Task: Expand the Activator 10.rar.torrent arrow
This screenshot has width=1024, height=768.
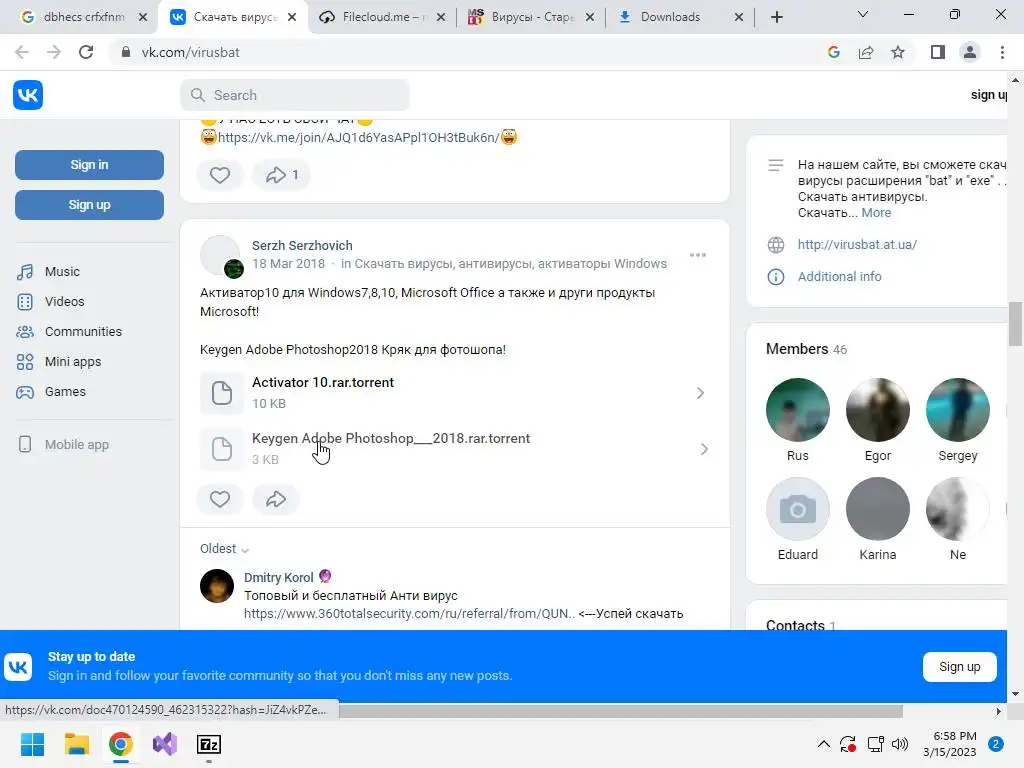Action: pos(700,393)
